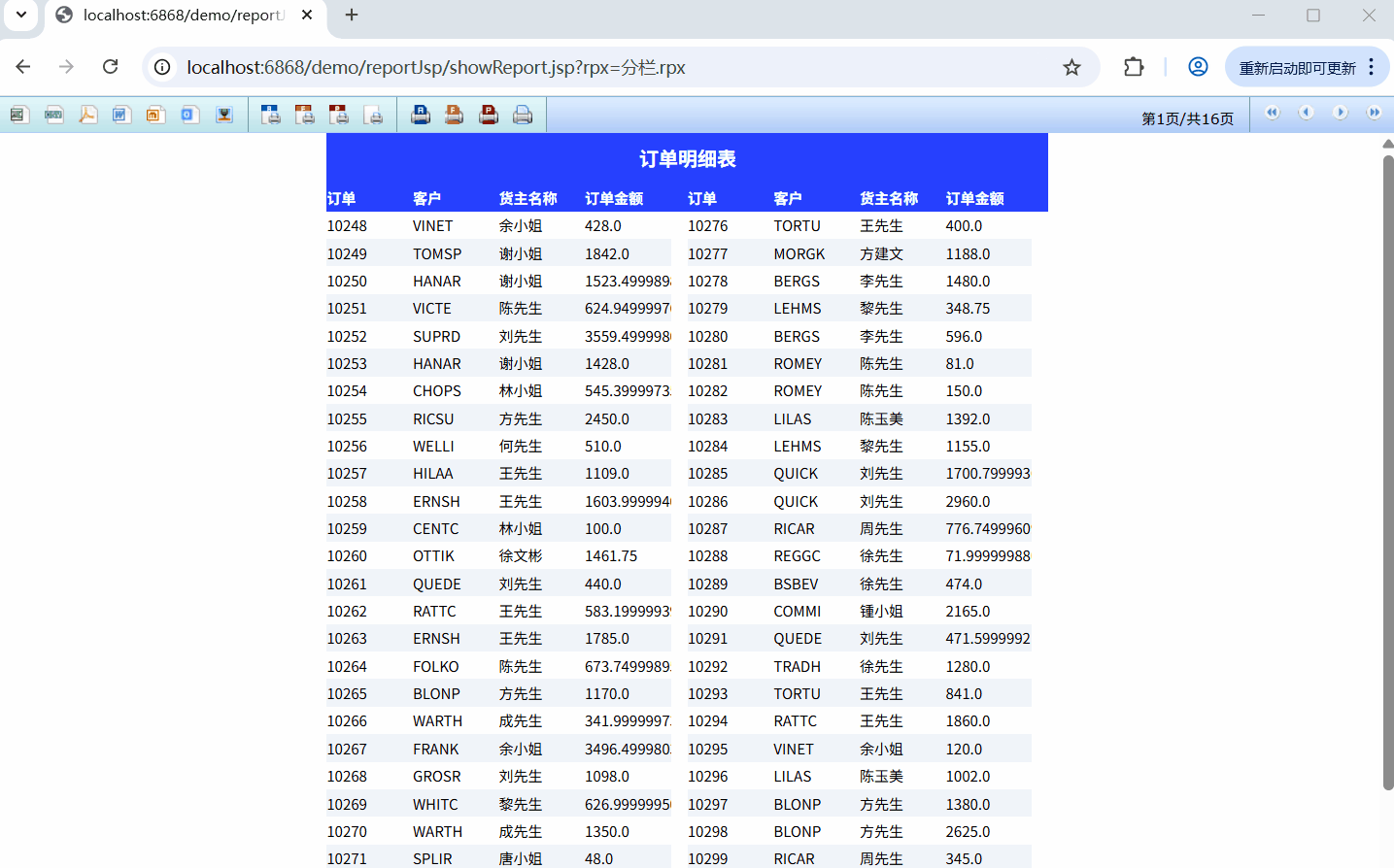The image size is (1394, 868).
Task: Click the blue 'A' printer icon
Action: point(421,115)
